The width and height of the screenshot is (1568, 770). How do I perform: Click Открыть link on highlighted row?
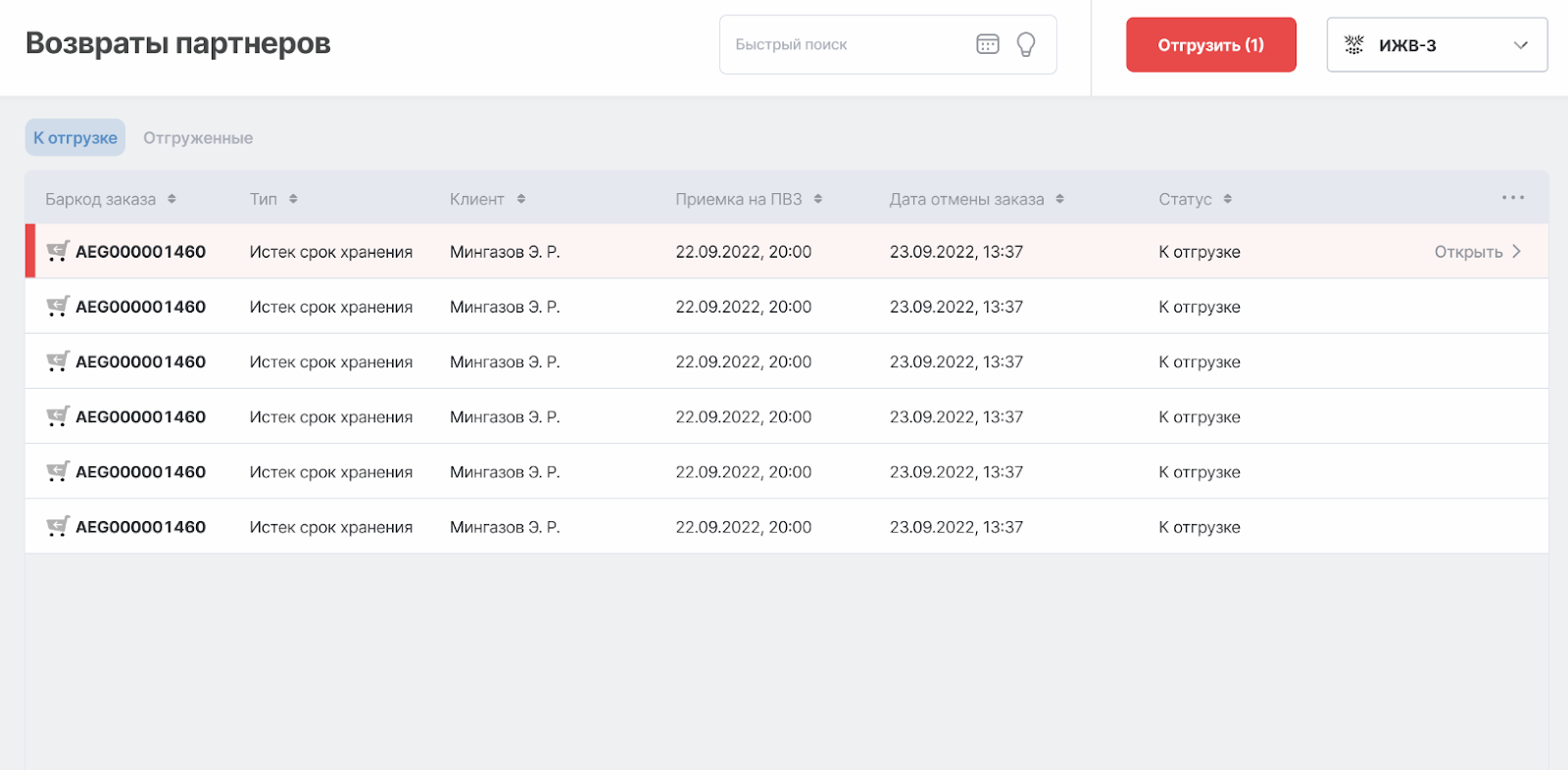[x=1468, y=252]
